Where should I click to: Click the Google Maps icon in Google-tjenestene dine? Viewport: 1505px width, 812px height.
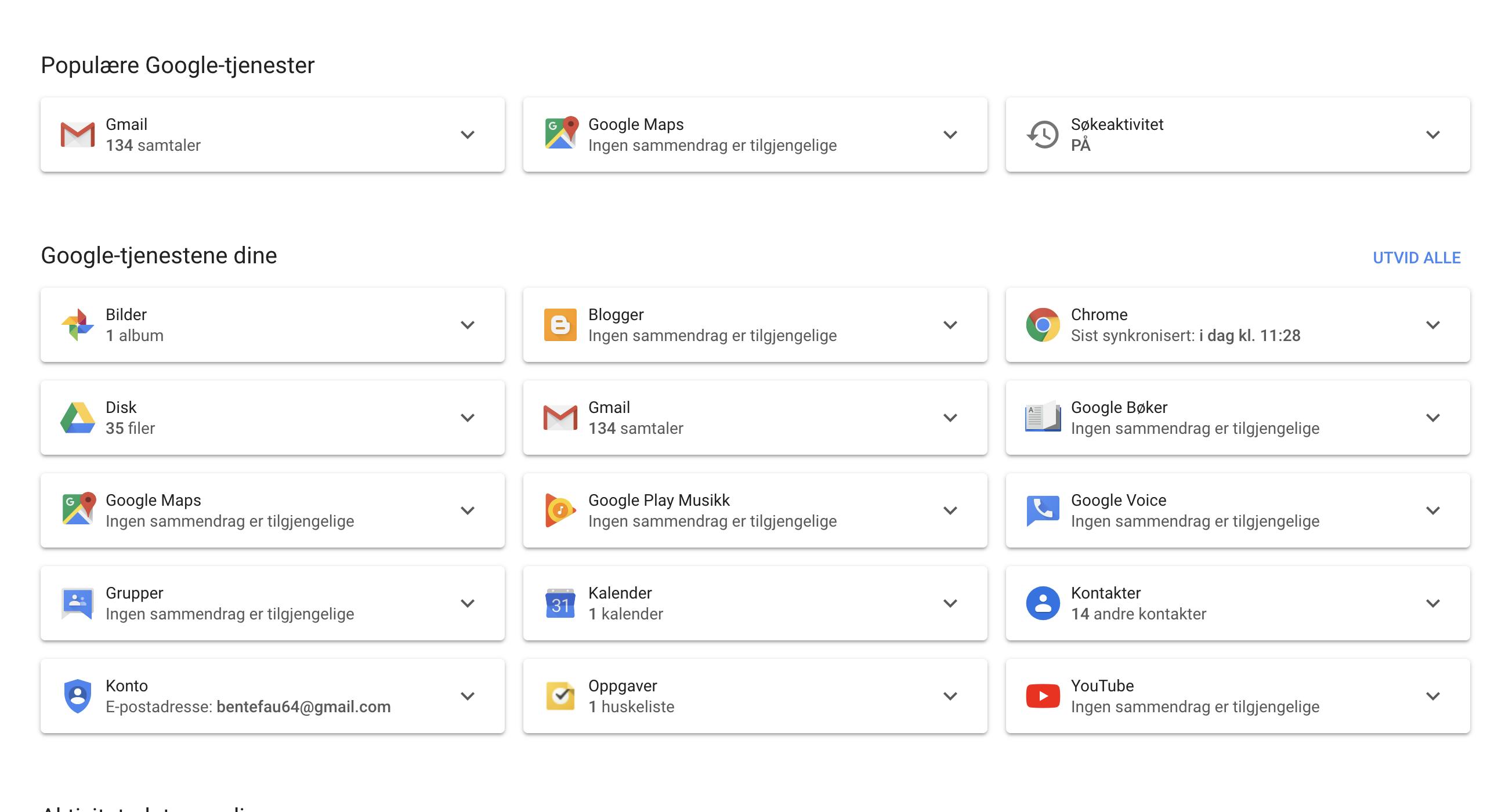click(78, 508)
